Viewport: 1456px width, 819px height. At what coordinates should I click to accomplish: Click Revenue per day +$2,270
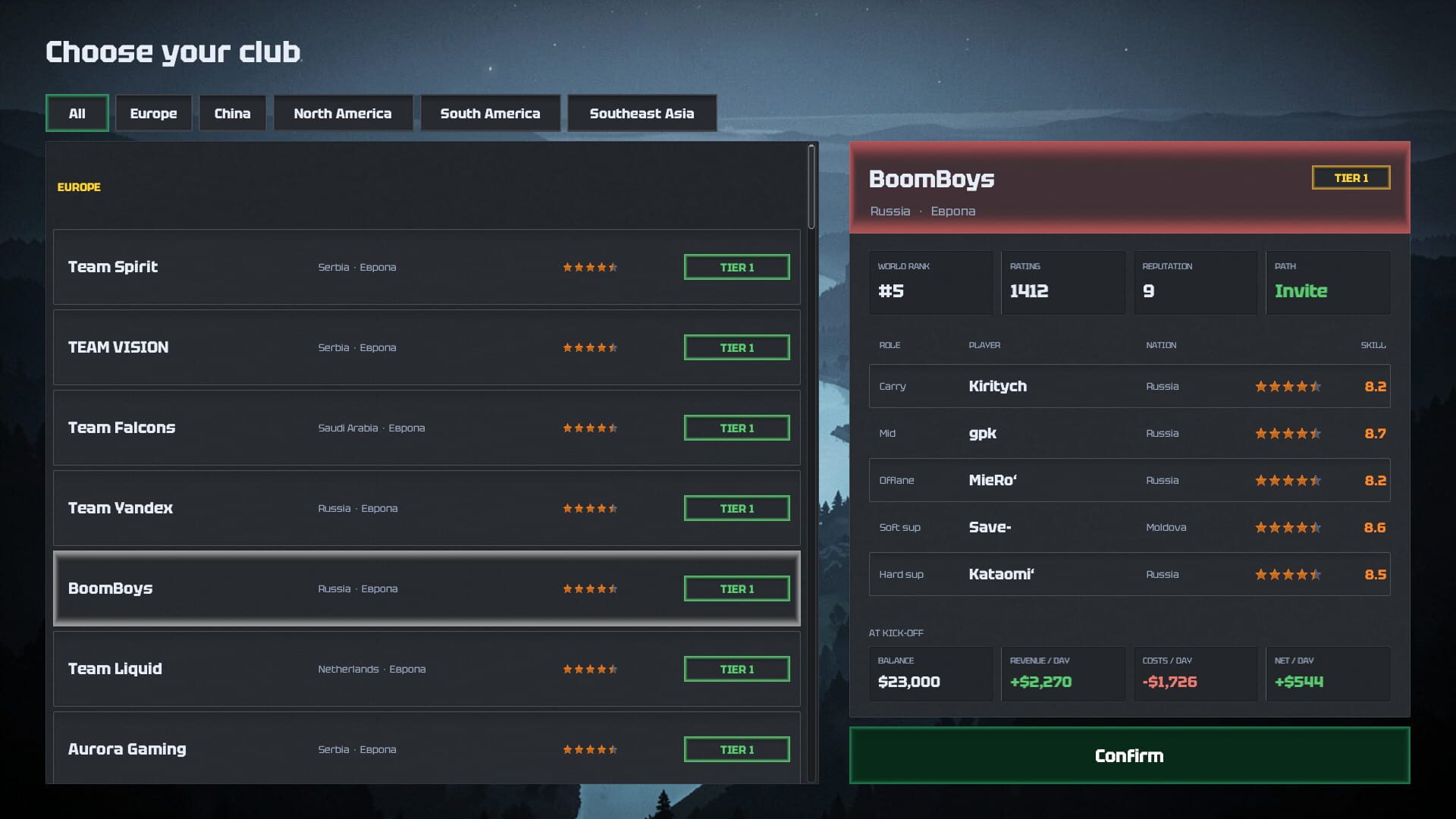1062,673
